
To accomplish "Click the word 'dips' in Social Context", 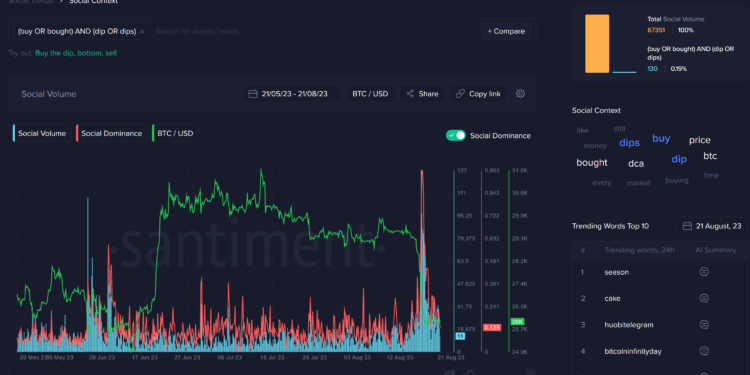I will [x=629, y=143].
